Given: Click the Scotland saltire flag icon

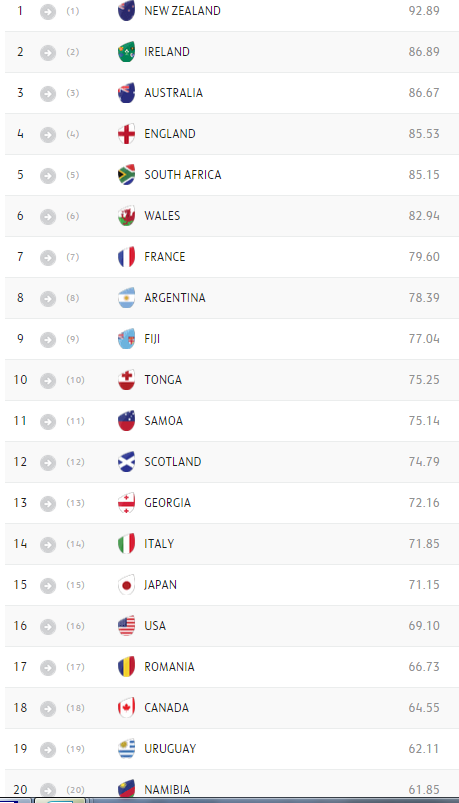Looking at the screenshot, I should tap(127, 461).
